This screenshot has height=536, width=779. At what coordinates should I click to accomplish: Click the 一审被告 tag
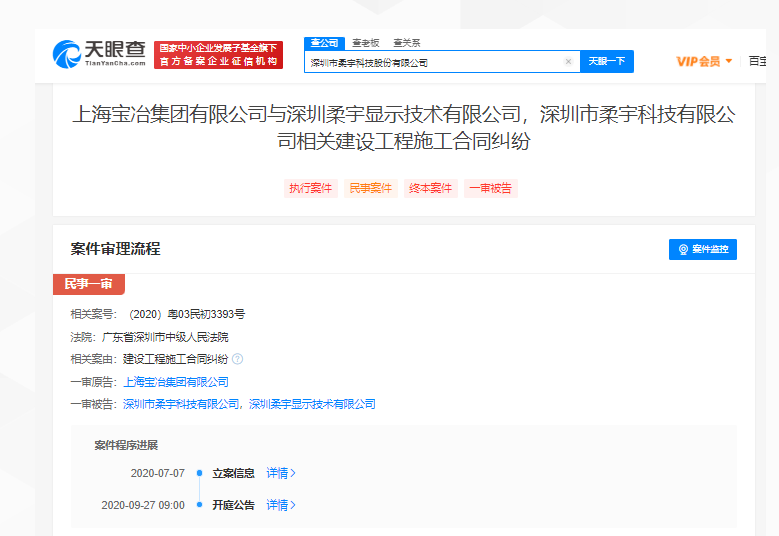point(491,188)
